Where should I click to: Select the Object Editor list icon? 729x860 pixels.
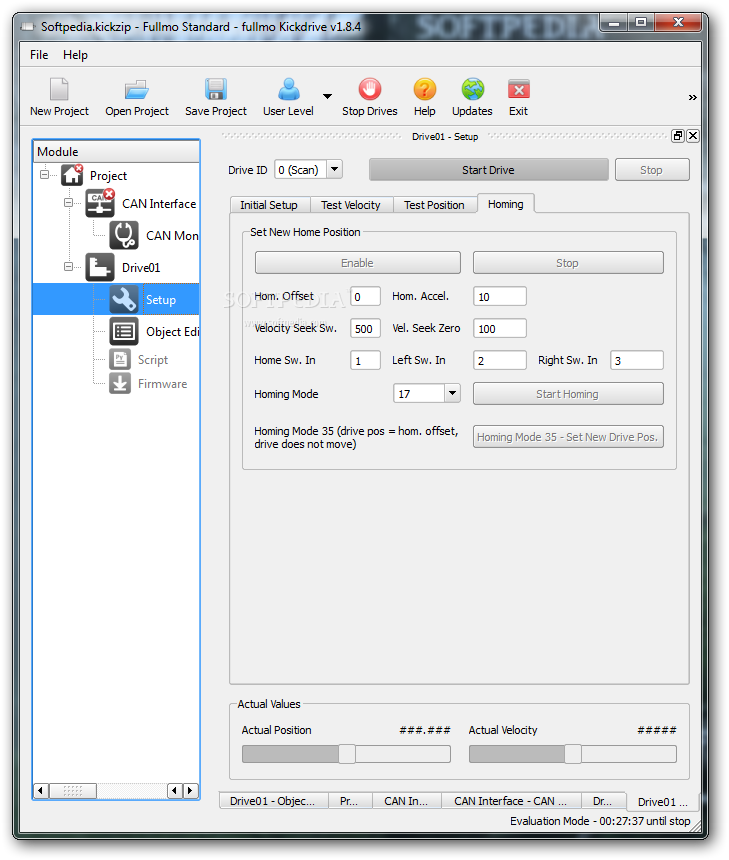point(124,331)
